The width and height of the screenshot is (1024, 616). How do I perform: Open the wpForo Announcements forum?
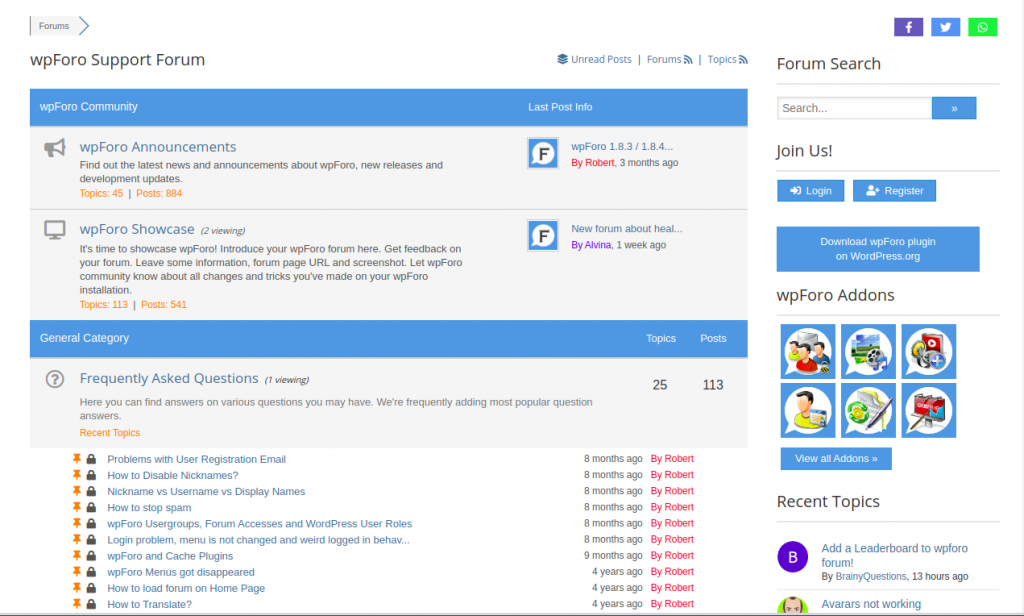pos(158,147)
